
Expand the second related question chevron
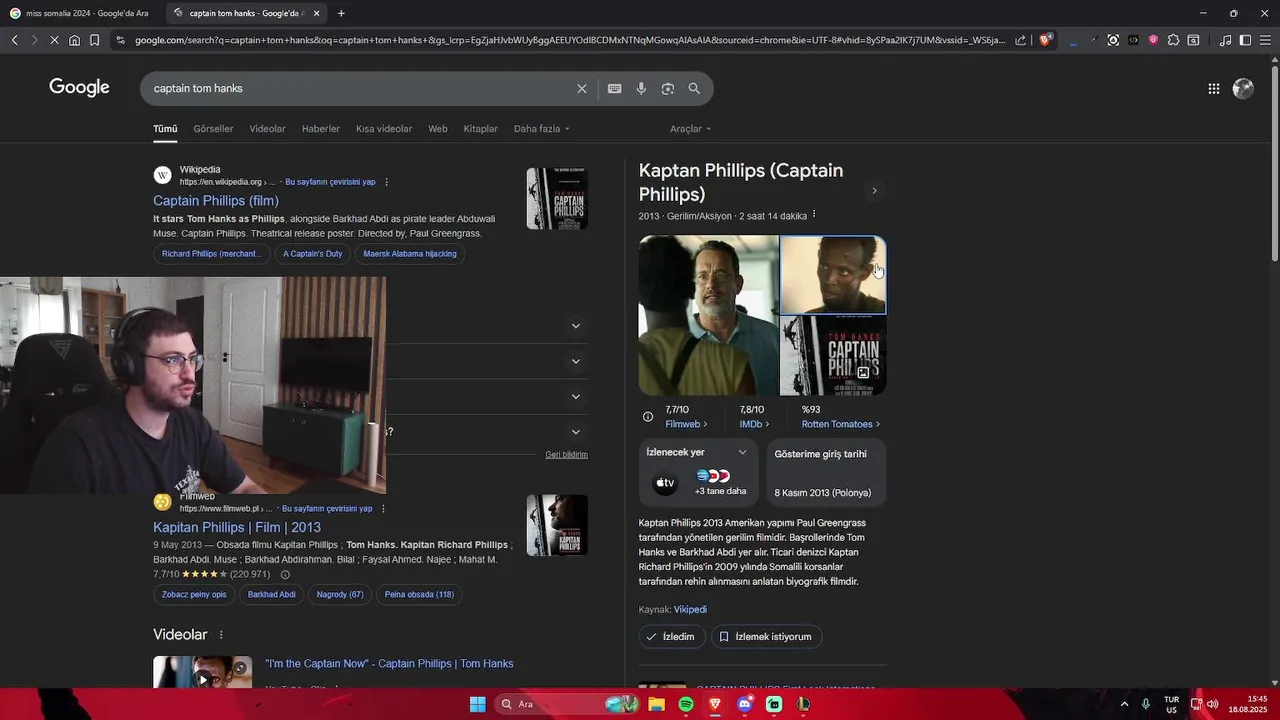click(576, 361)
